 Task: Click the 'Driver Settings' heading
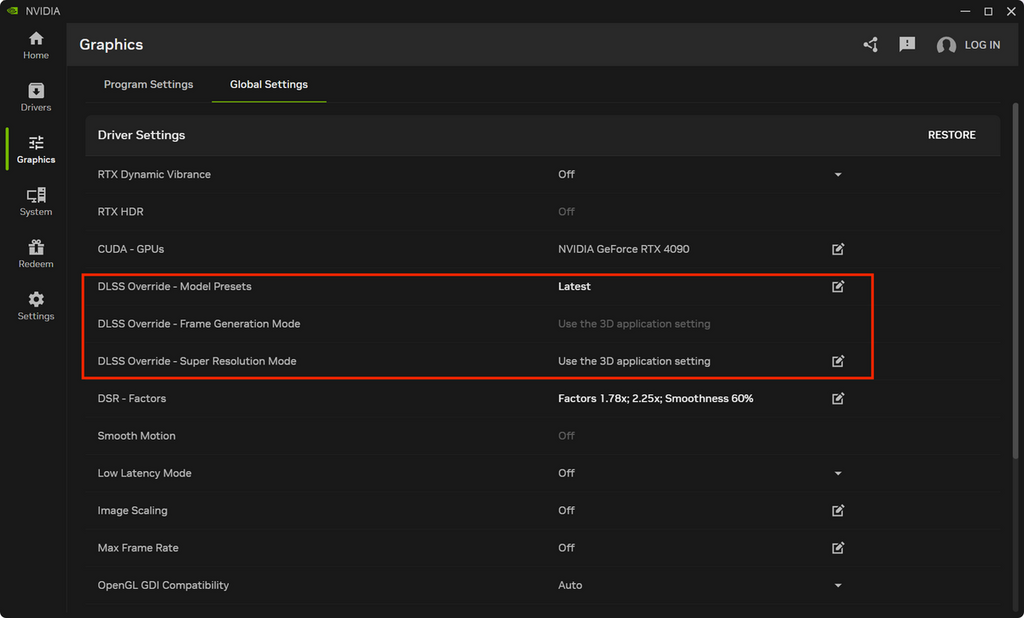tap(141, 135)
